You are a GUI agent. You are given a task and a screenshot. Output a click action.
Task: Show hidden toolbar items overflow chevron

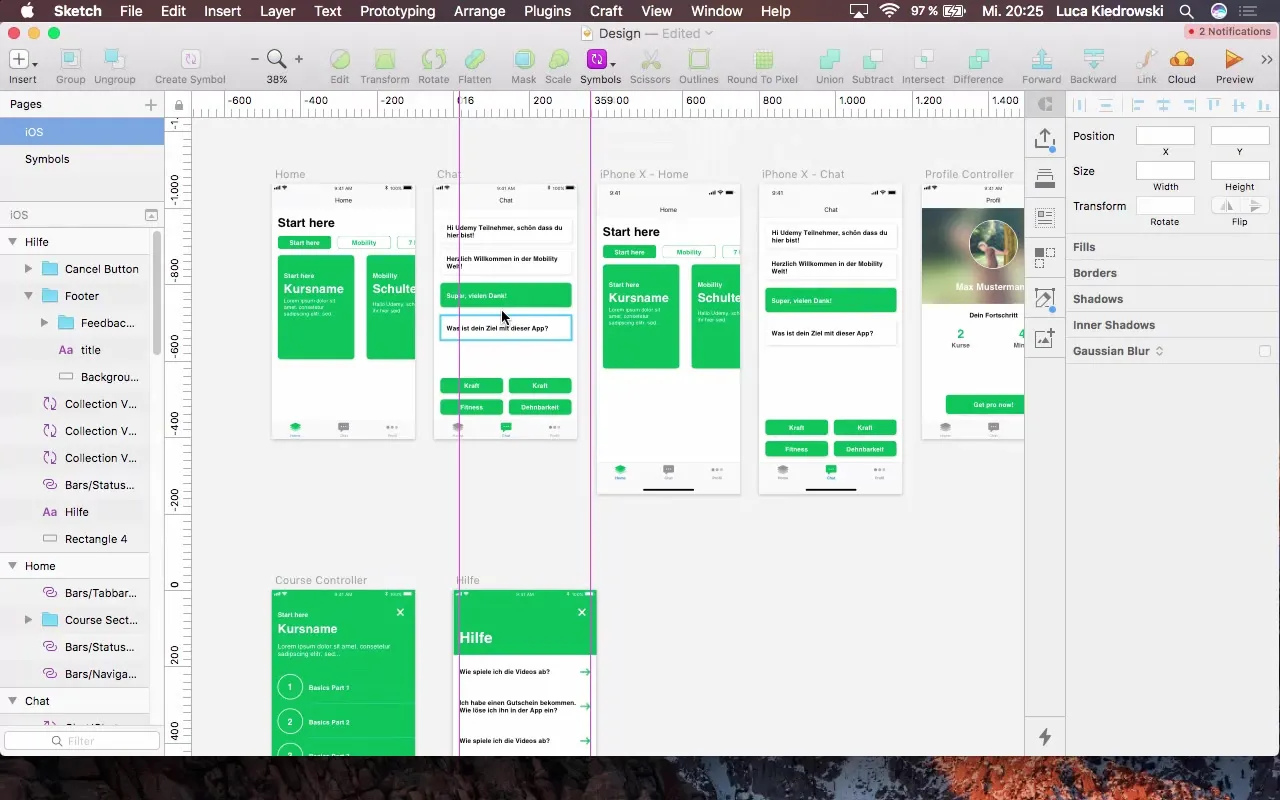1268,60
